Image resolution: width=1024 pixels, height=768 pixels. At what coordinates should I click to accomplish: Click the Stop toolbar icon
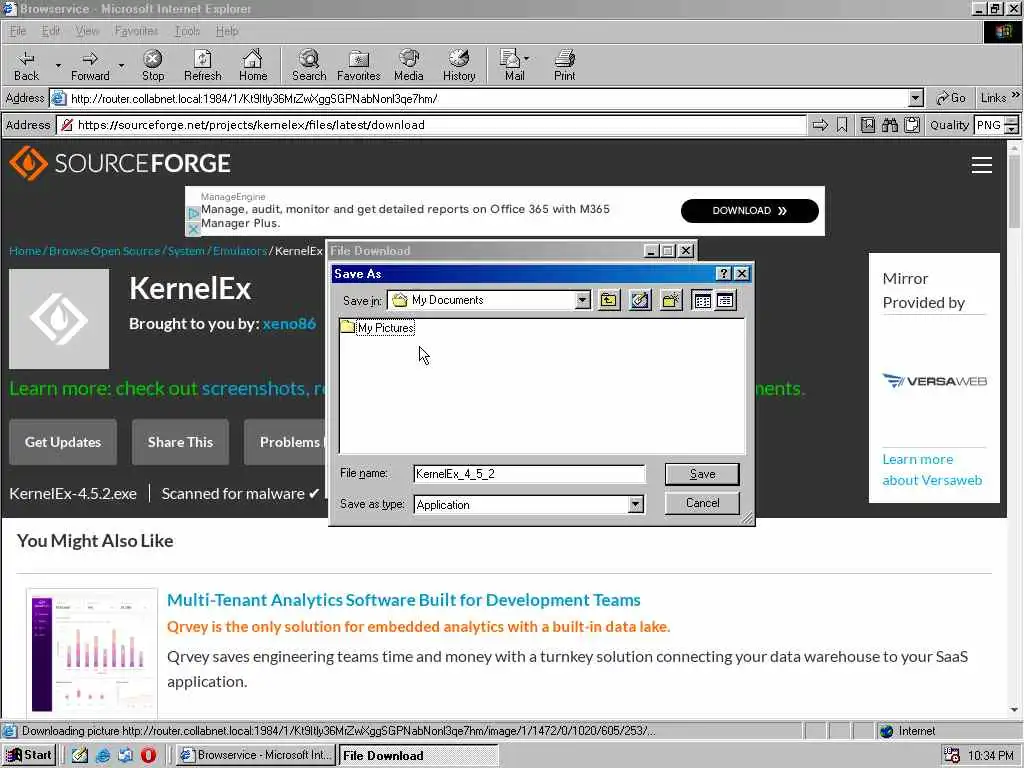(153, 65)
